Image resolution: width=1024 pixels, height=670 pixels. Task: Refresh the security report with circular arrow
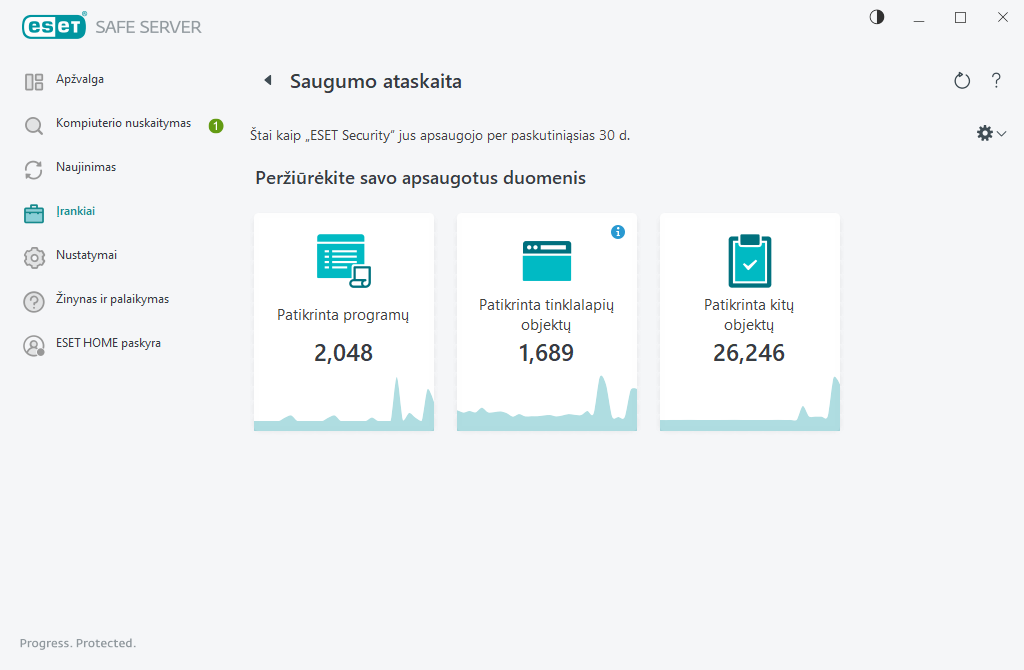pyautogui.click(x=962, y=81)
